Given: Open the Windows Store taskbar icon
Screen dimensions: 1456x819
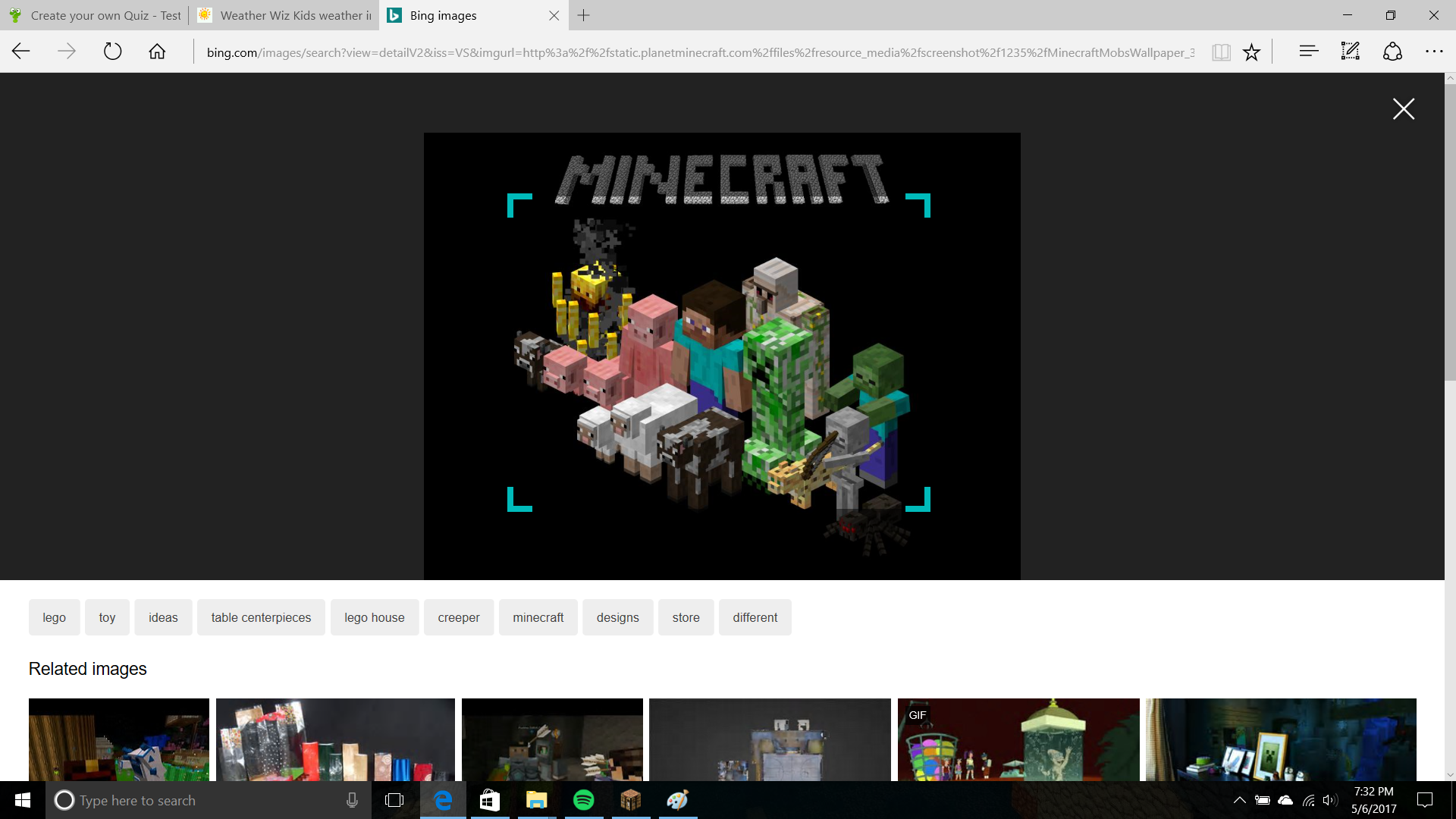Looking at the screenshot, I should 490,800.
